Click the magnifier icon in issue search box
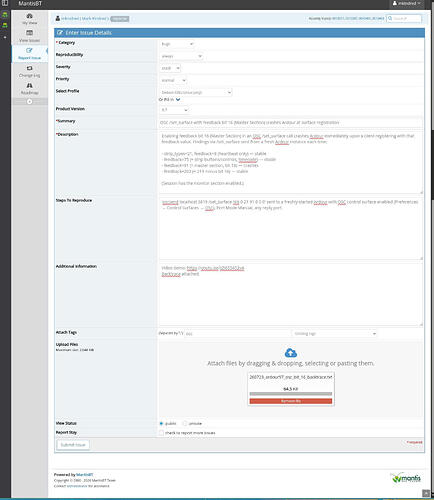 [390, 18]
